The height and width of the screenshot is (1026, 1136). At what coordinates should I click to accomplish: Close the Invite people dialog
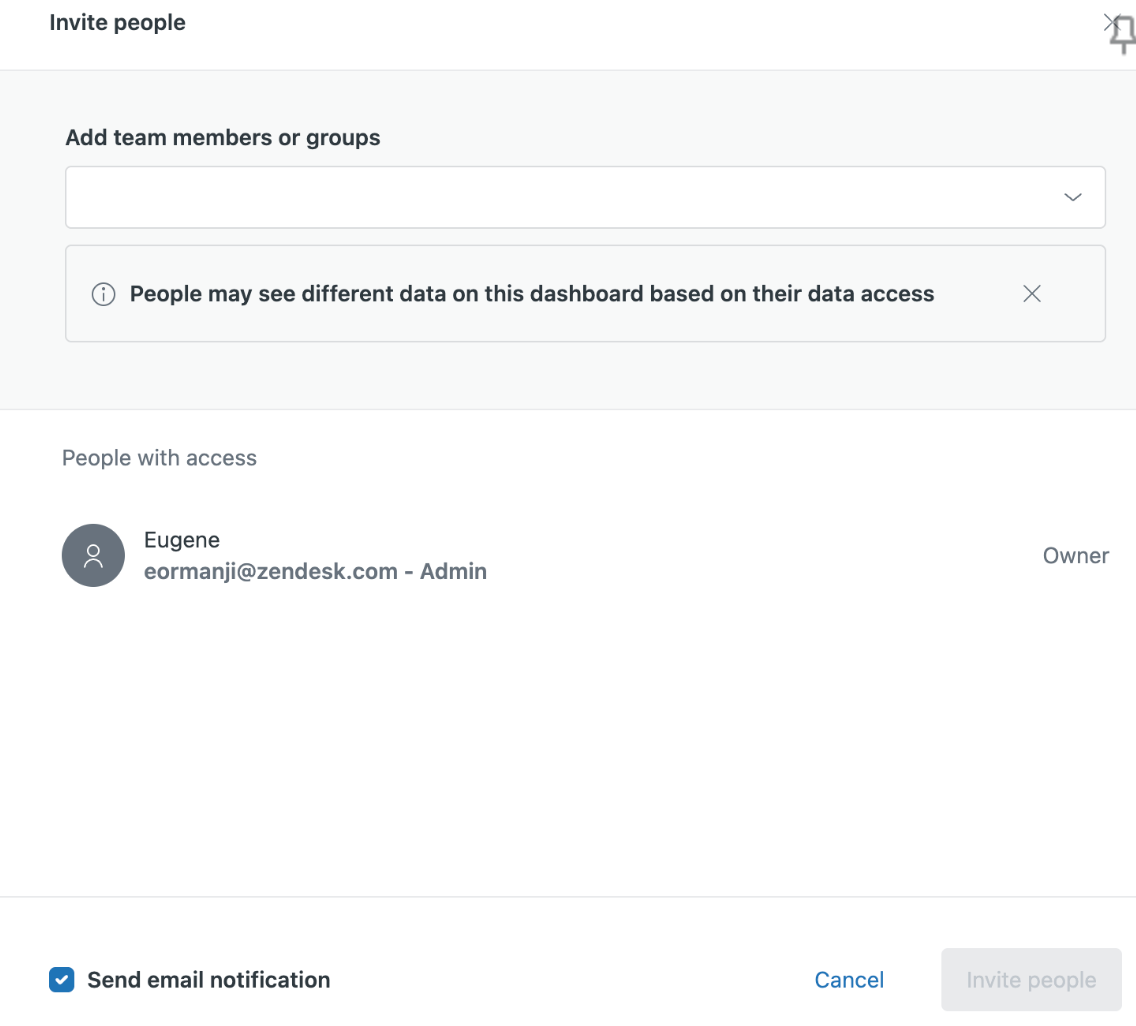pos(1108,22)
